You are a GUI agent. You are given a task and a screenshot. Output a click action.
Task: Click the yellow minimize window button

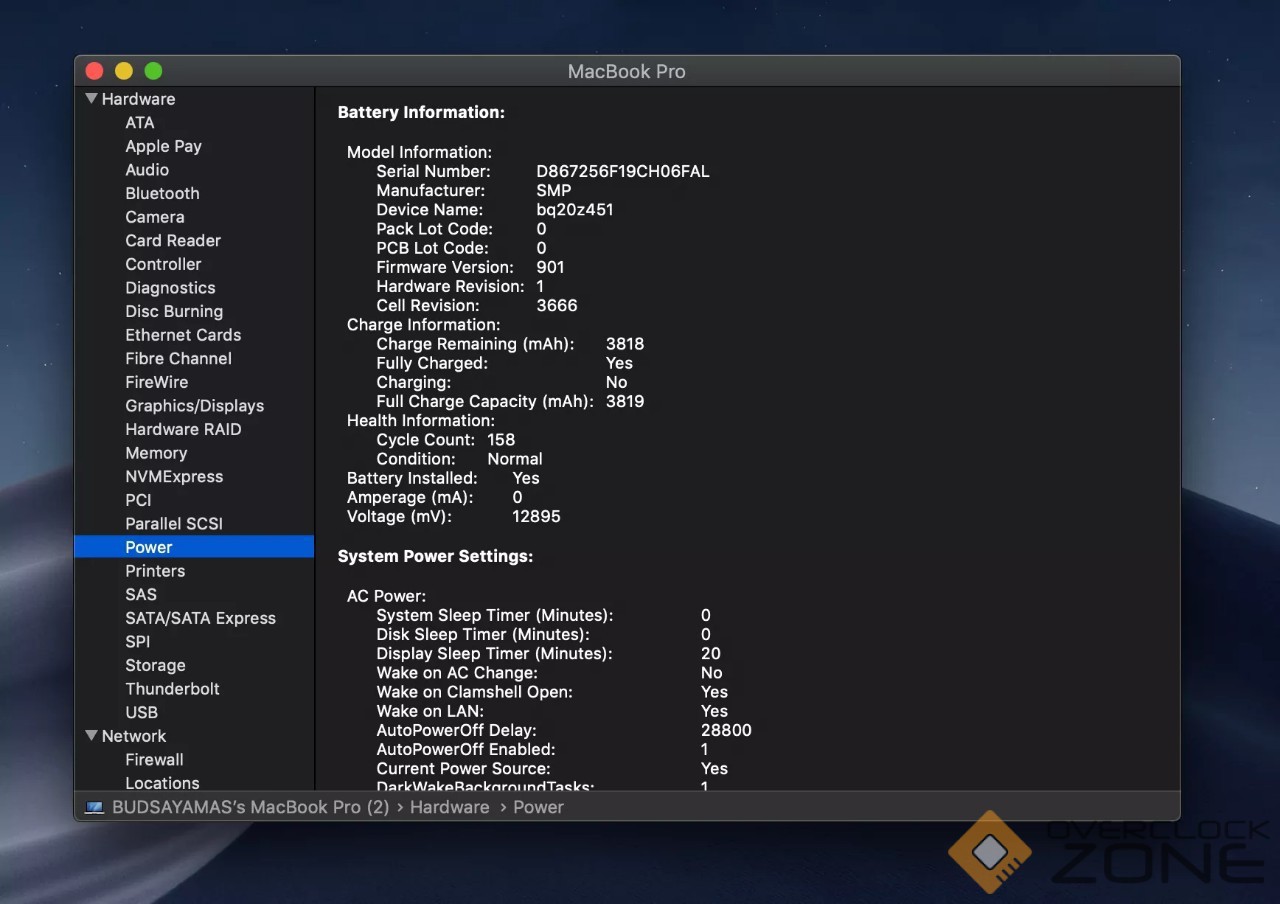point(124,71)
